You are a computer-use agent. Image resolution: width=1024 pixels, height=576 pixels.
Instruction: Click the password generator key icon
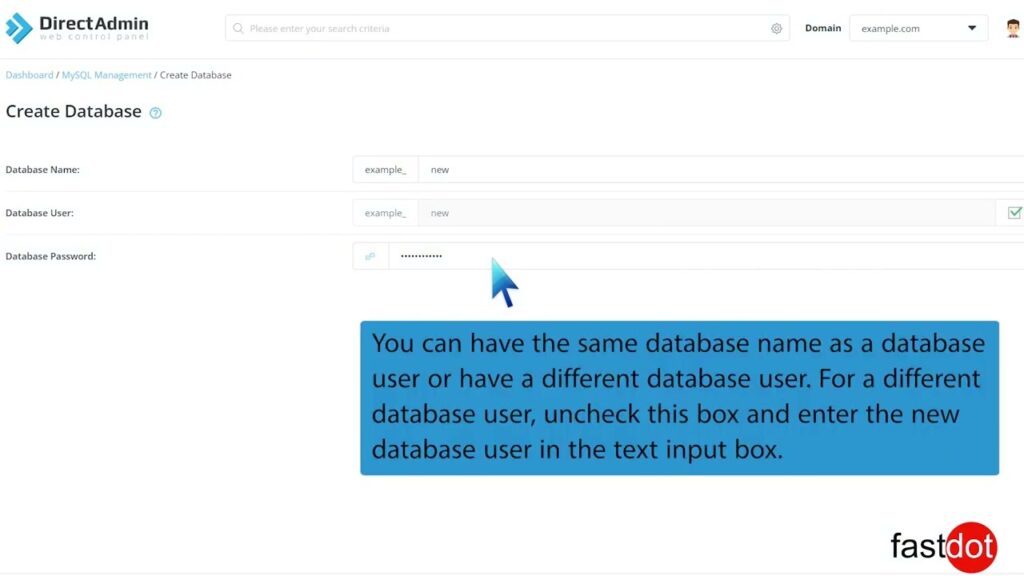(x=369, y=256)
